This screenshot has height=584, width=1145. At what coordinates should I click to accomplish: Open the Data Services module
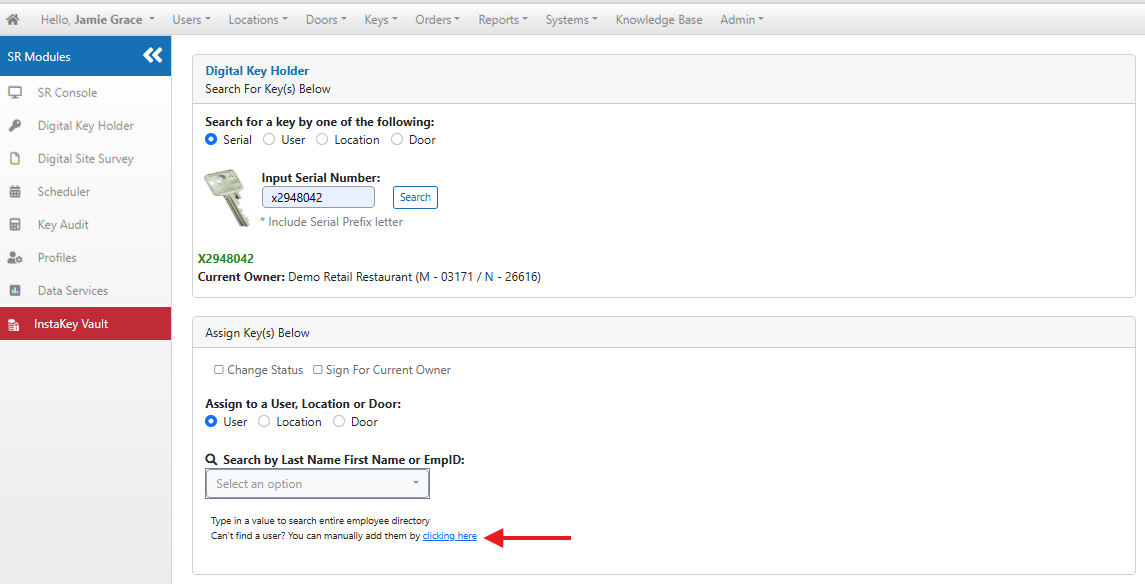point(72,291)
